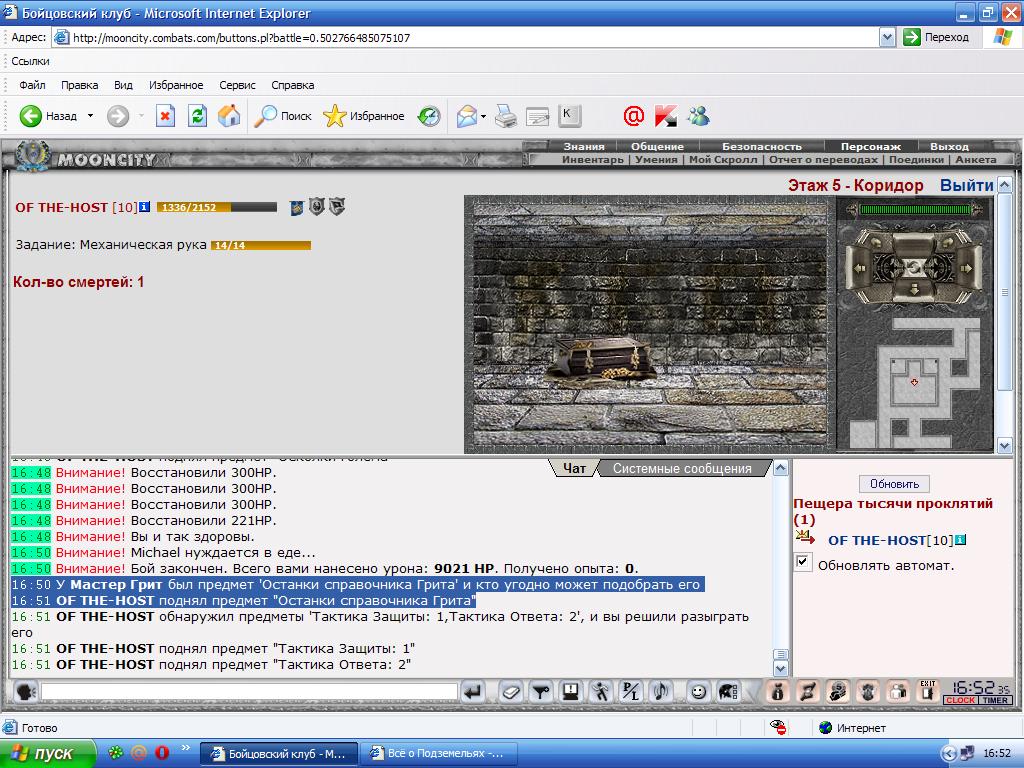
Task: Click the private message arrow before OF THE-HOST
Action: point(805,537)
